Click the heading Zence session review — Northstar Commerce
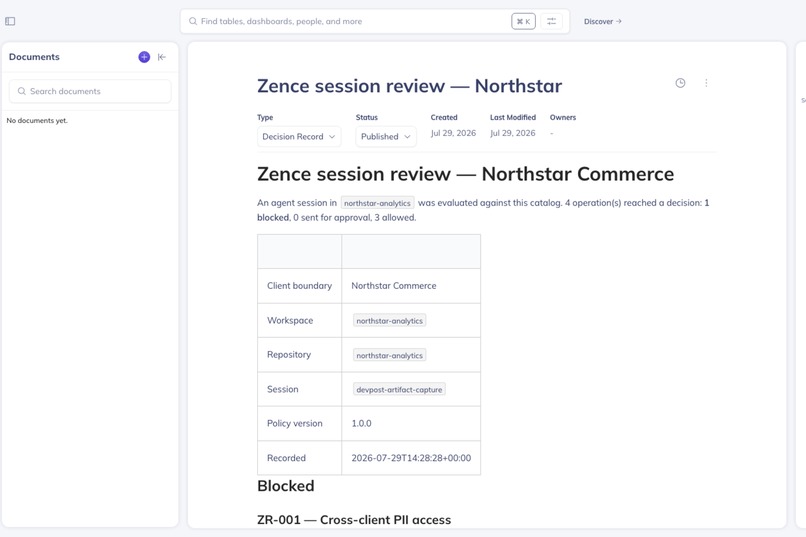Screen dimensions: 806x537 click(x=465, y=174)
